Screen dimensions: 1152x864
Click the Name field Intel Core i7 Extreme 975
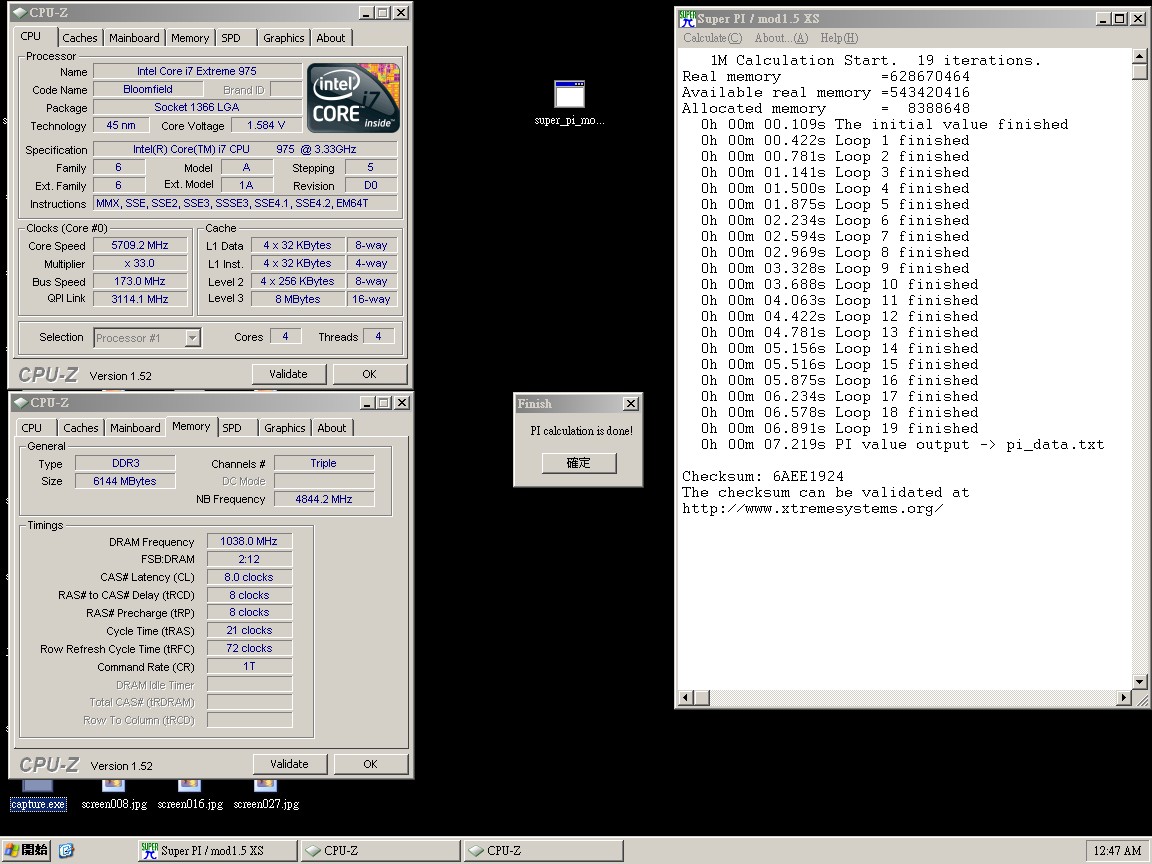pyautogui.click(x=197, y=71)
